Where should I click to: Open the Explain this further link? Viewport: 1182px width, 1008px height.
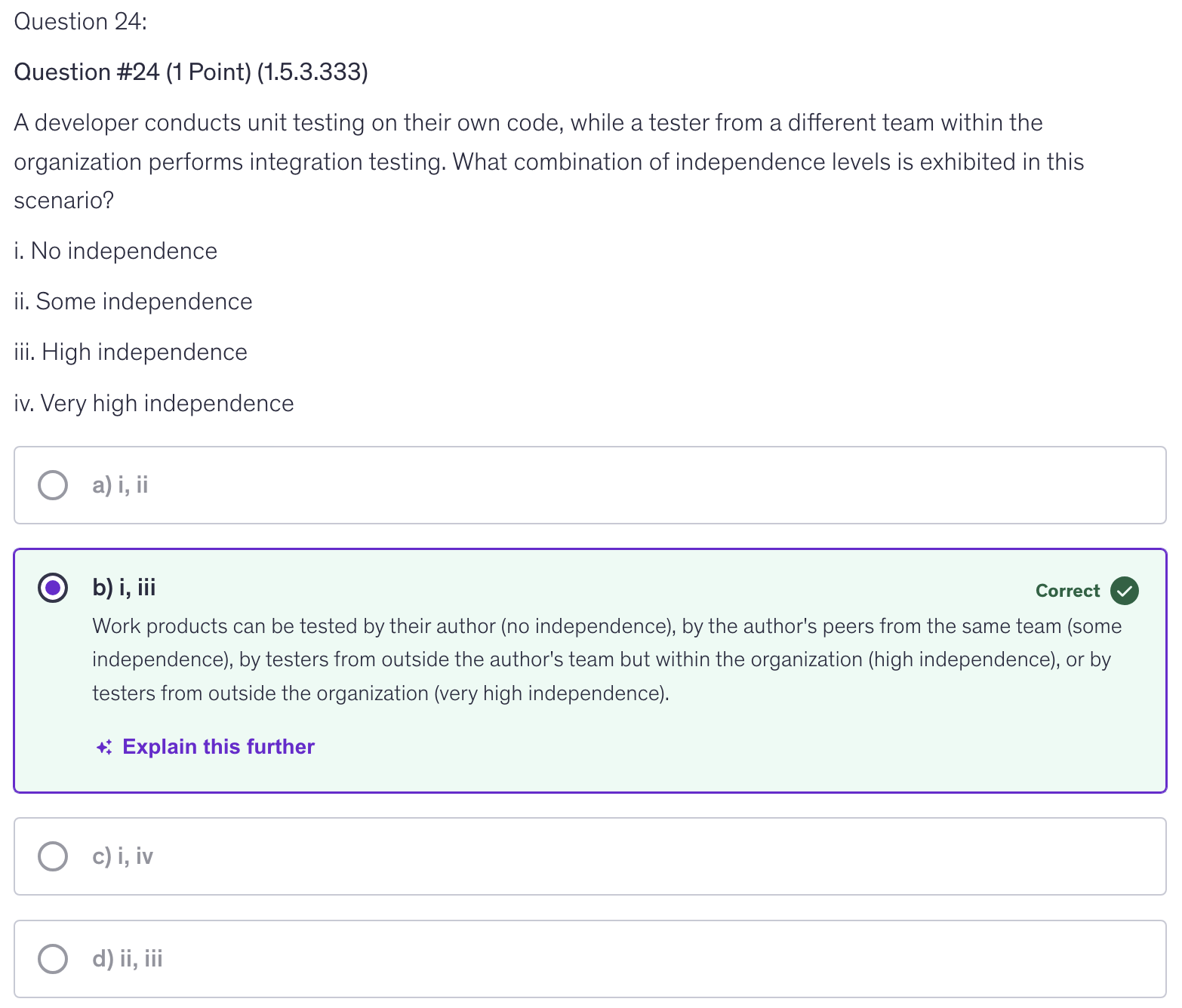pos(218,747)
